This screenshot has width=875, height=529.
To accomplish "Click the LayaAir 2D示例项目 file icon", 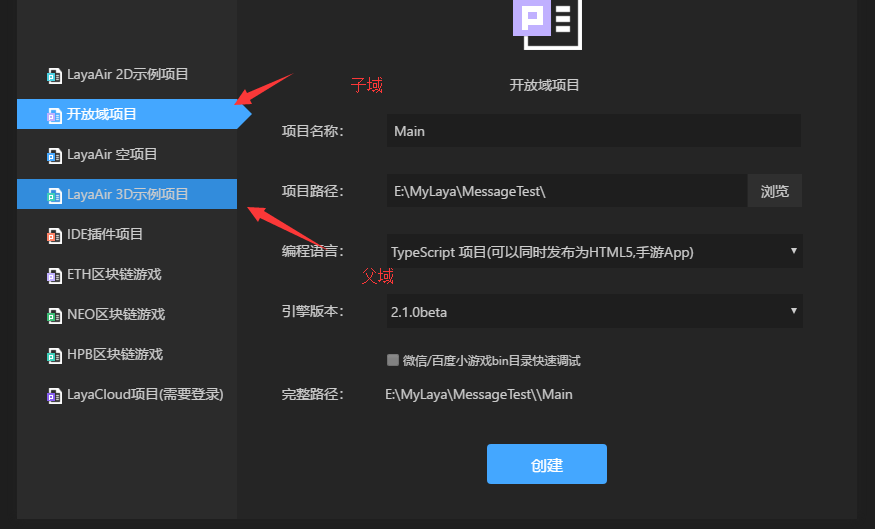I will click(54, 75).
